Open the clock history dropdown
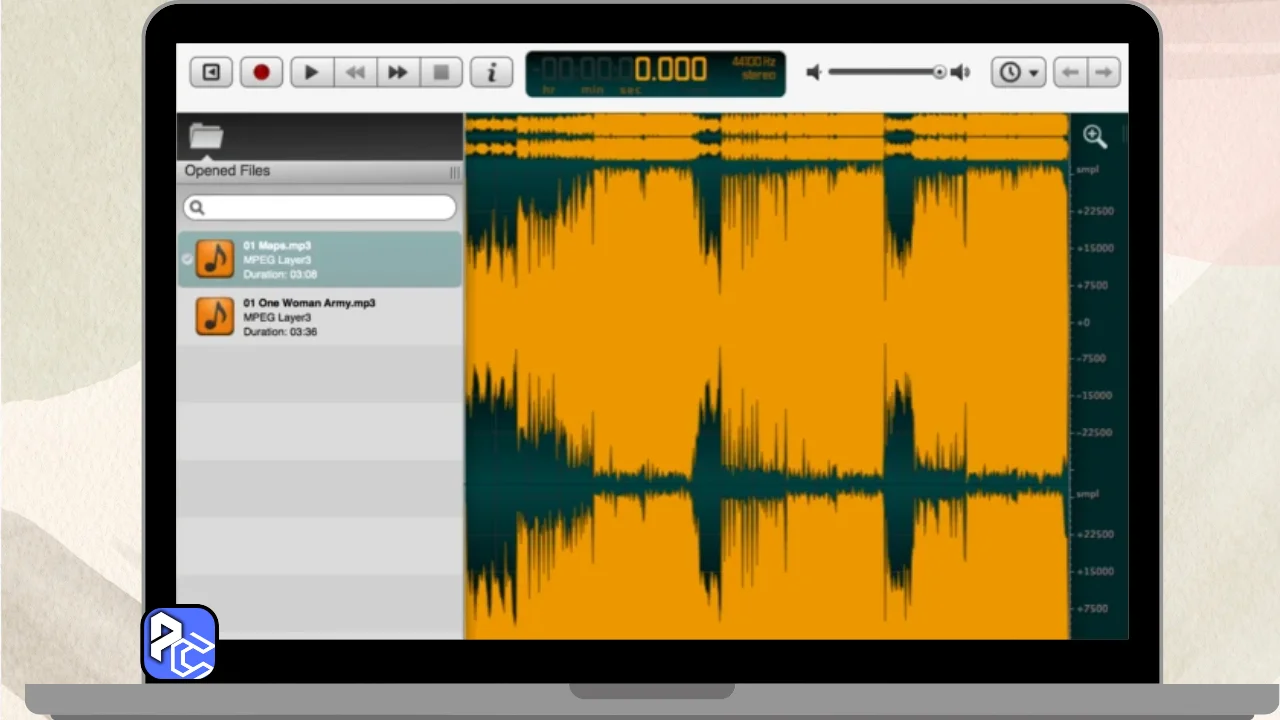This screenshot has height=720, width=1280. tap(1018, 72)
